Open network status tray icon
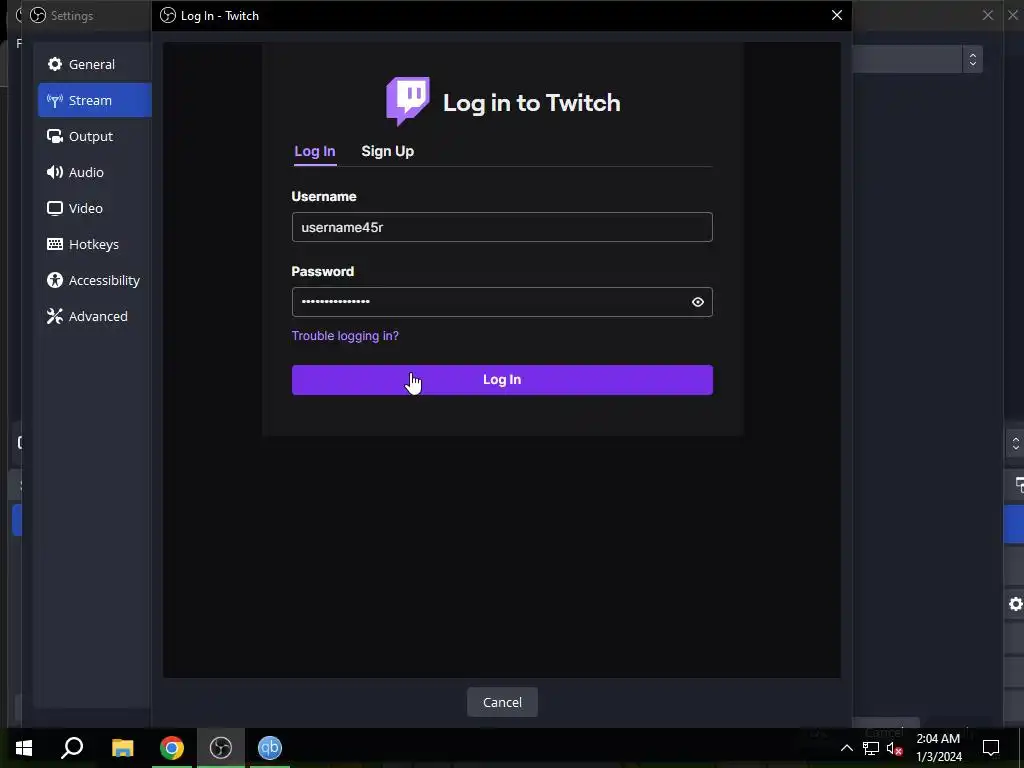1024x768 pixels. (871, 748)
